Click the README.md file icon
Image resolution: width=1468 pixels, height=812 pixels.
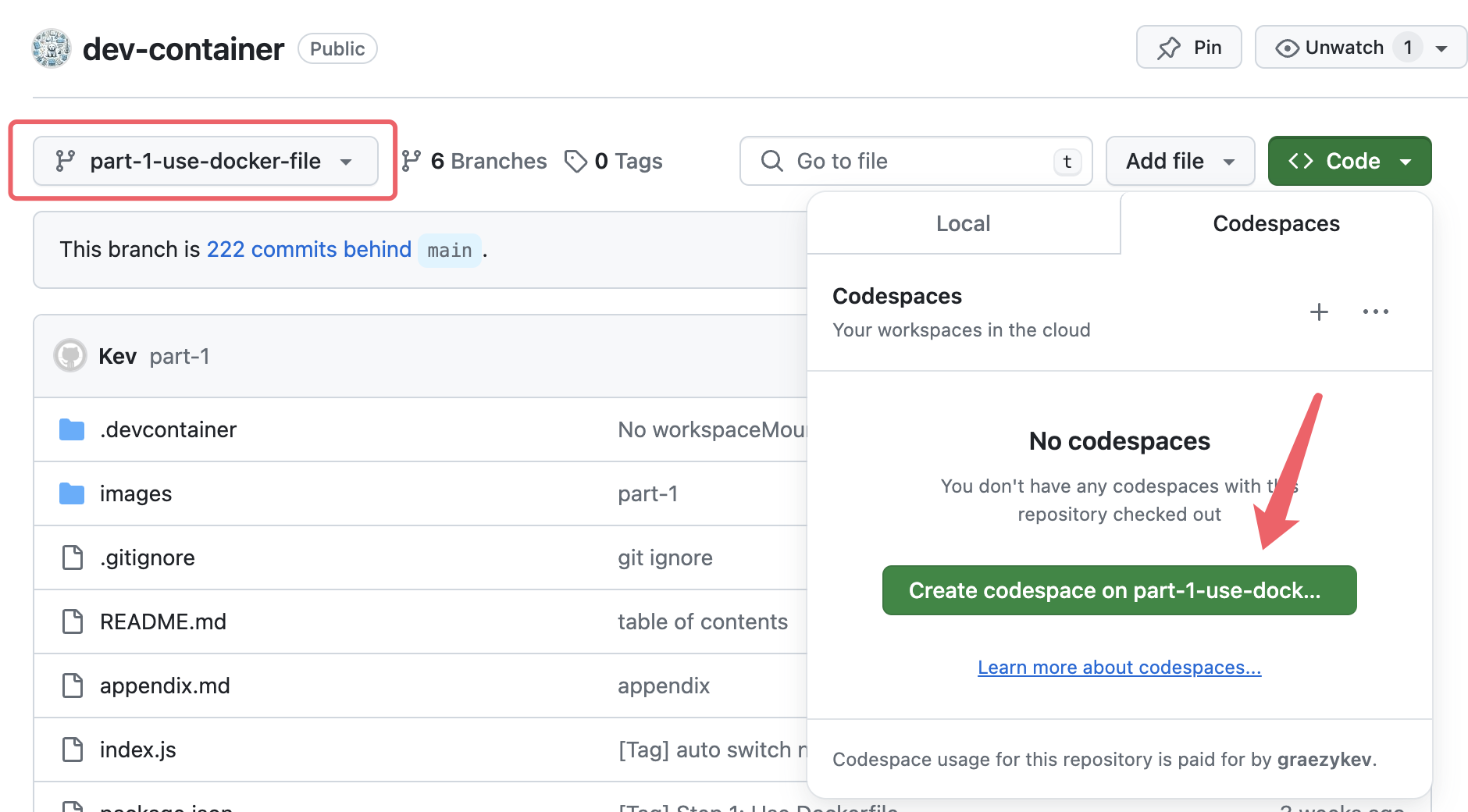pos(73,621)
